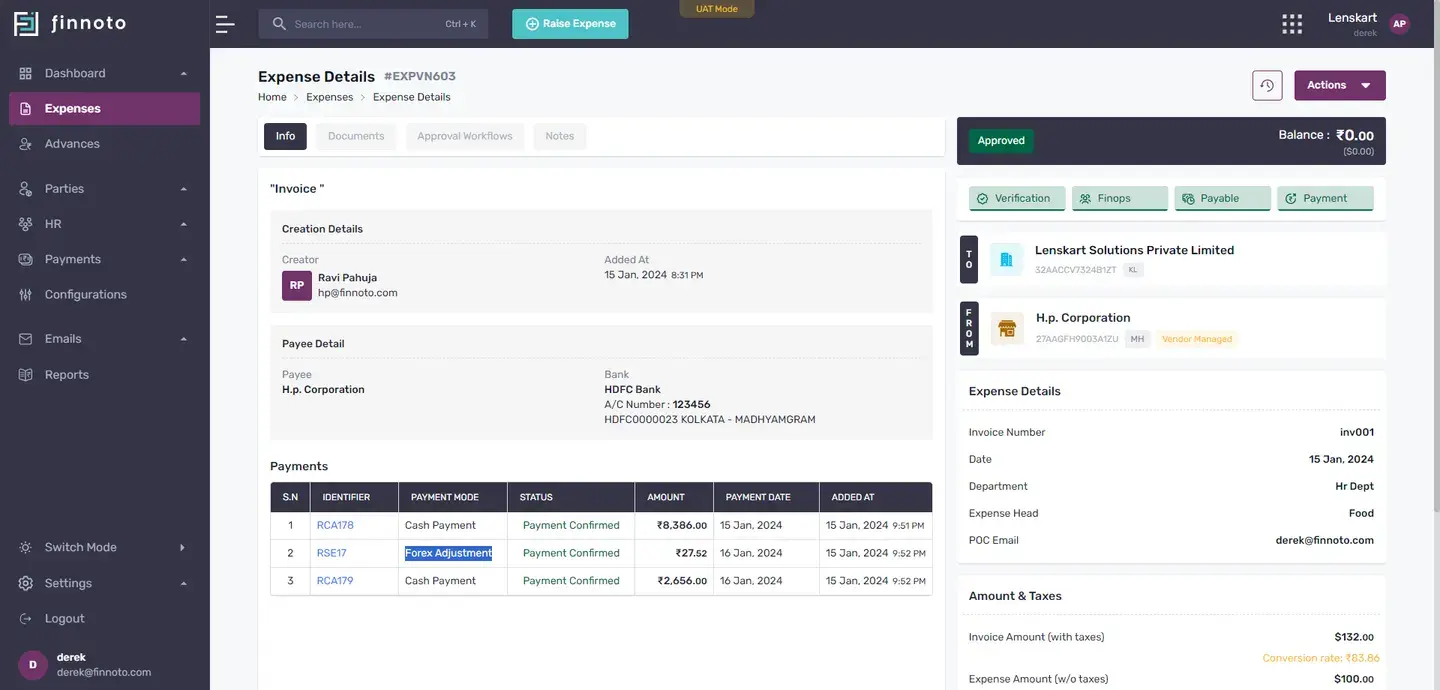The width and height of the screenshot is (1440, 690).
Task: Click the search magnifier icon
Action: [x=279, y=24]
